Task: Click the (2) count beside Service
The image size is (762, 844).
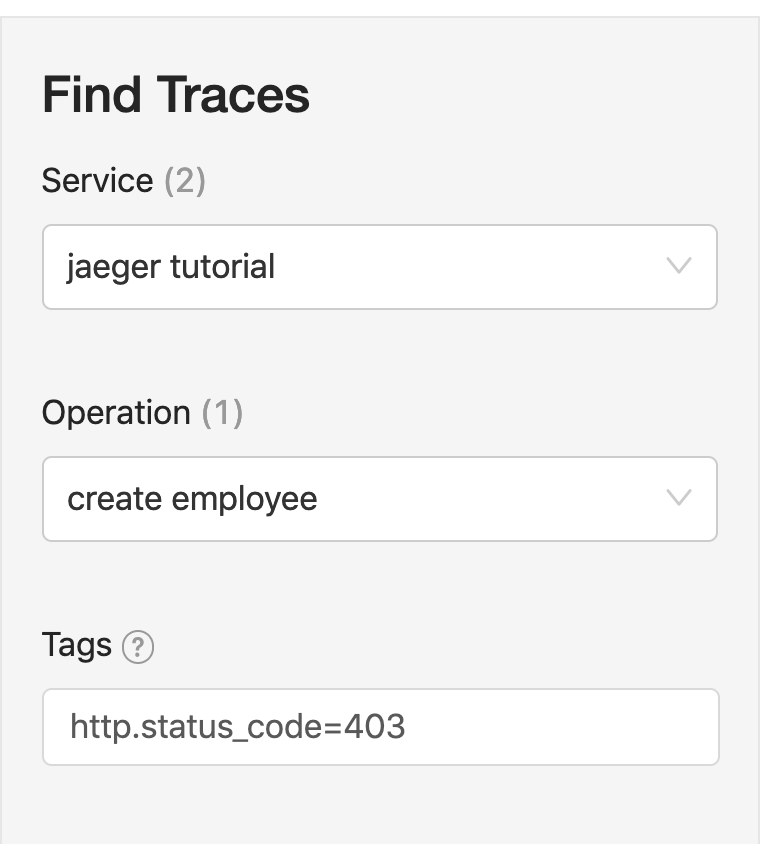Action: (185, 181)
